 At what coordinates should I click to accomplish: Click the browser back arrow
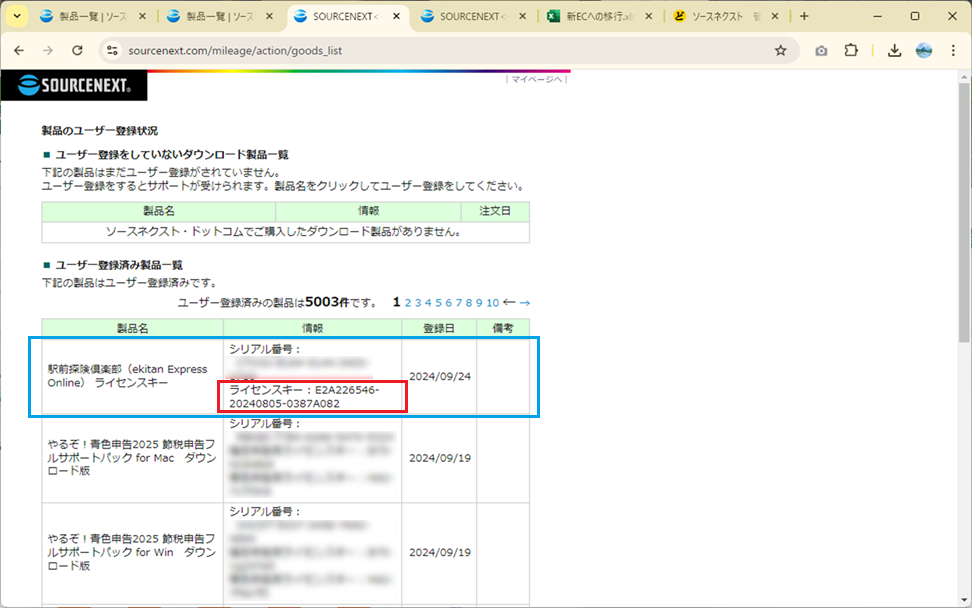19,50
